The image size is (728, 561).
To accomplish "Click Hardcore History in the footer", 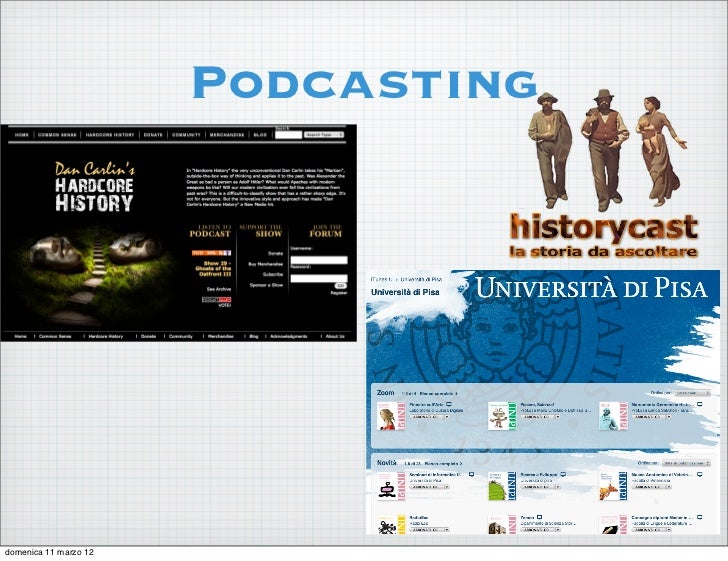I will point(106,336).
